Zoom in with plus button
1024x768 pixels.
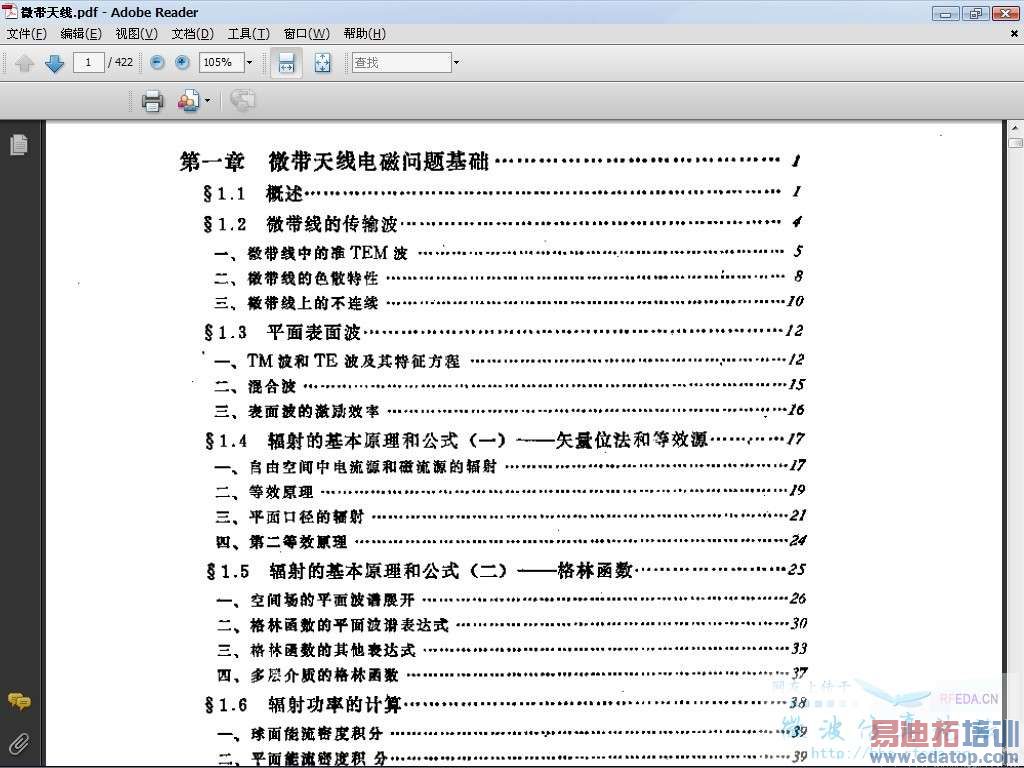pyautogui.click(x=182, y=62)
